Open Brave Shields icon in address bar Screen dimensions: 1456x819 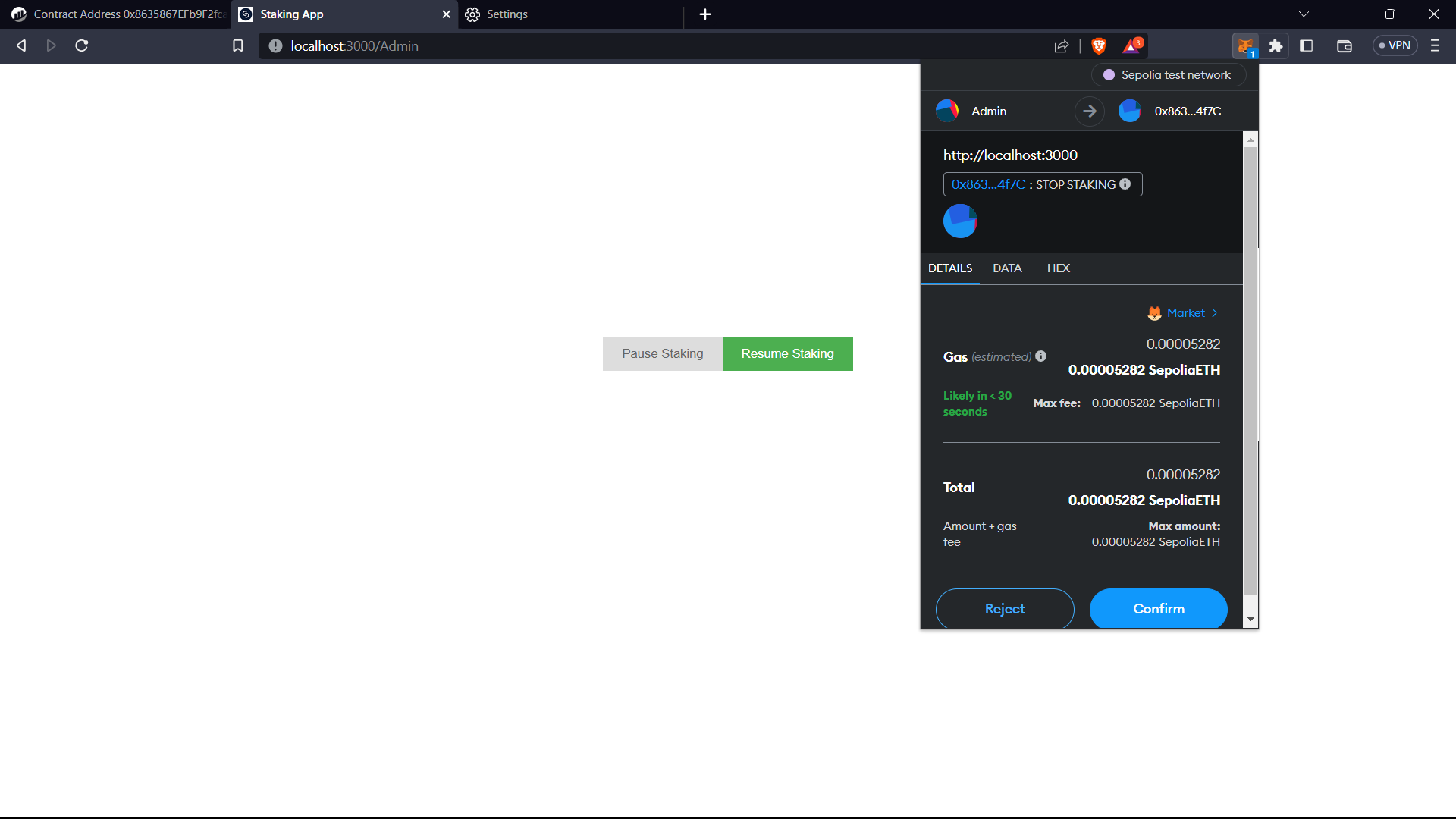[x=1097, y=45]
